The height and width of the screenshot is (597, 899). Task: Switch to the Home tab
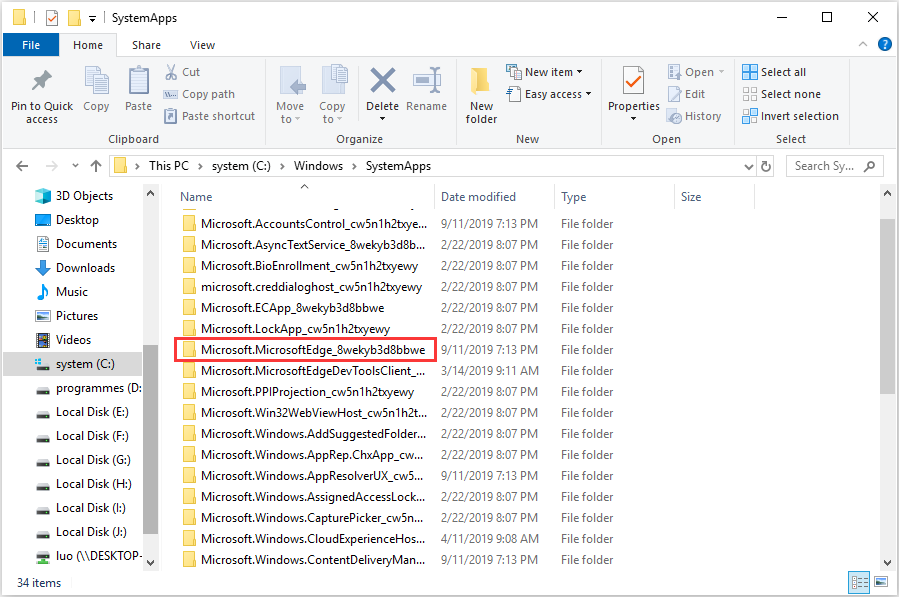(x=88, y=45)
